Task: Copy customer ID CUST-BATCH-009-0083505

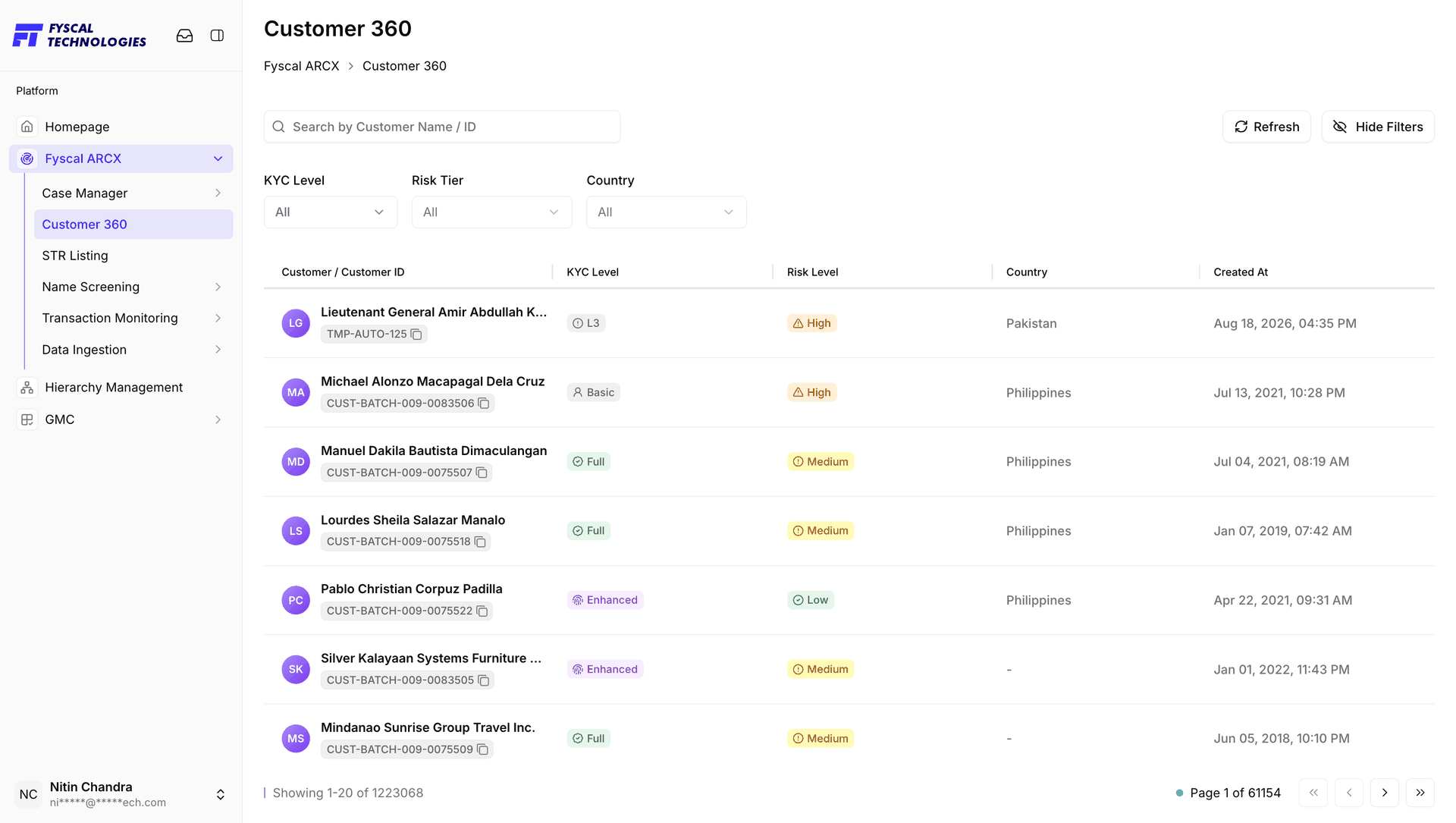Action: click(x=484, y=680)
